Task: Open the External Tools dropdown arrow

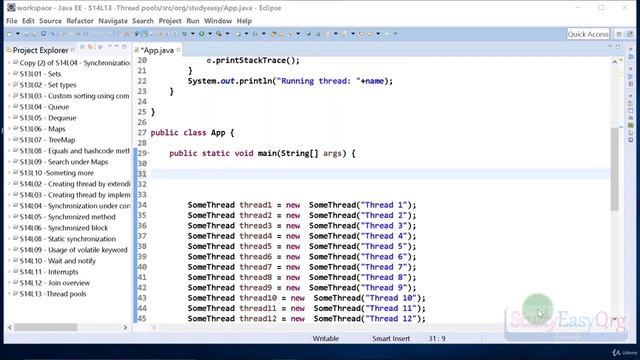Action: pos(227,34)
